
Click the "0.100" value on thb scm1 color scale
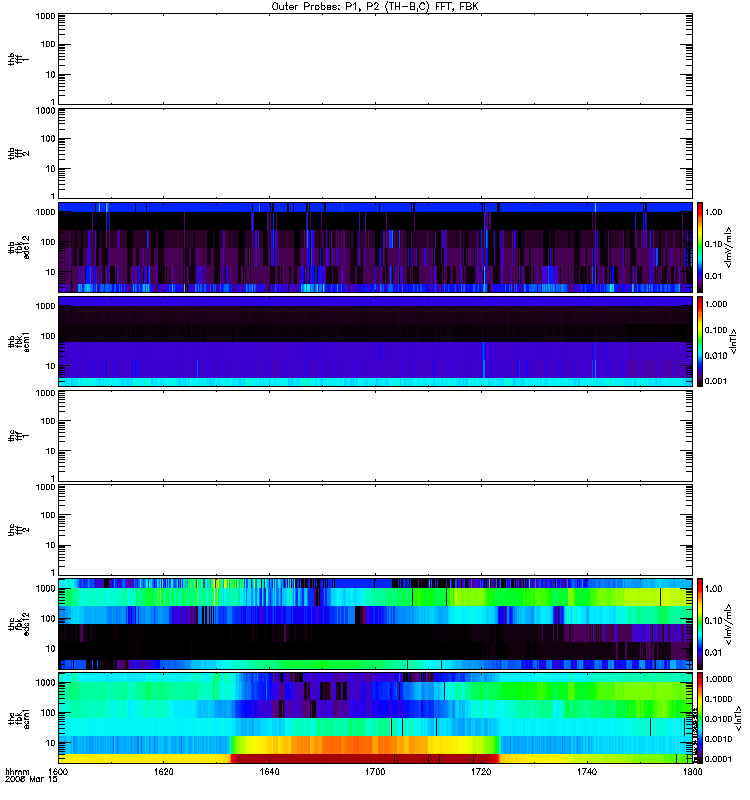[x=716, y=330]
